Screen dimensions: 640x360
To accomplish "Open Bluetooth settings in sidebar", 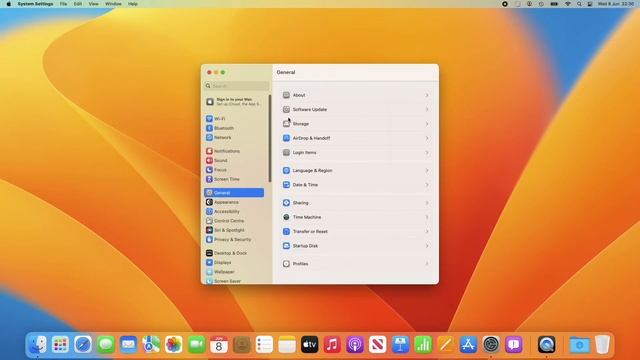I will 234,128.
